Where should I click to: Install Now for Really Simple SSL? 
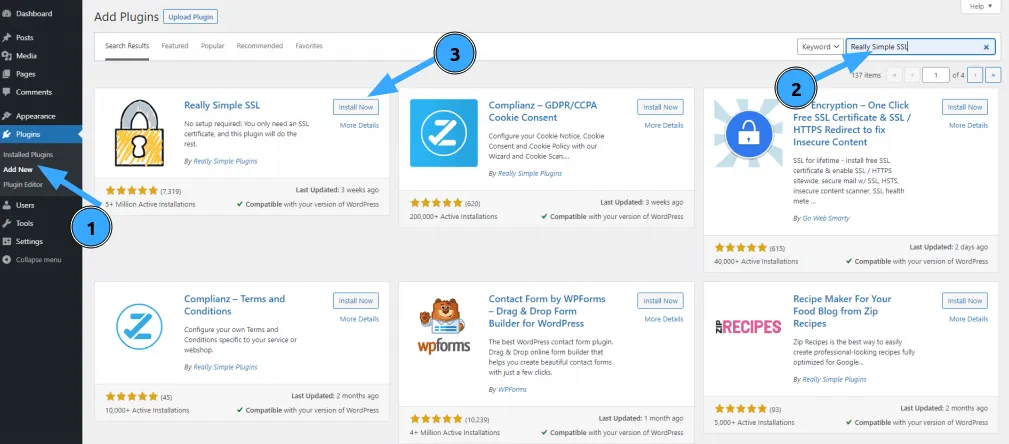point(356,107)
